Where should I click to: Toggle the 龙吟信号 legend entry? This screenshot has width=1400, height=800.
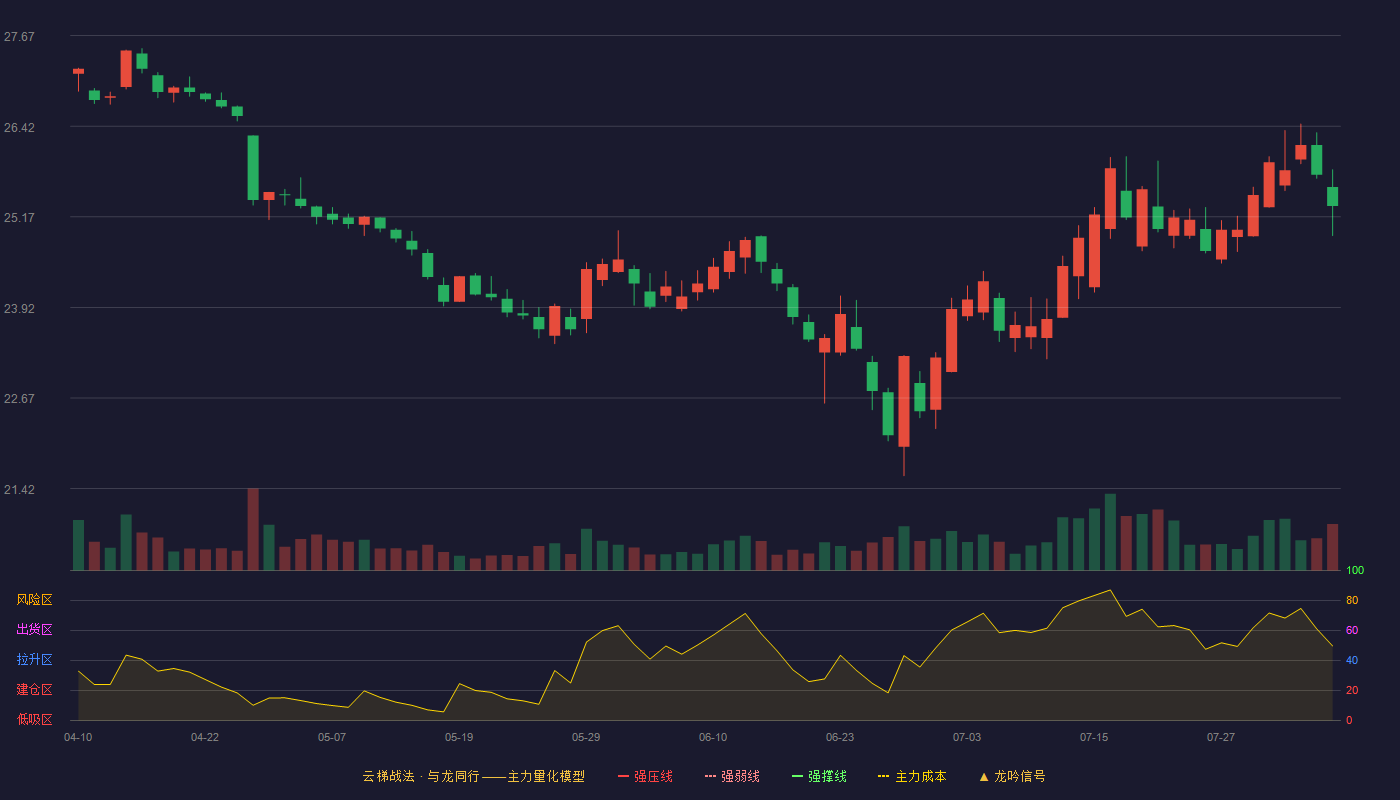(1012, 776)
